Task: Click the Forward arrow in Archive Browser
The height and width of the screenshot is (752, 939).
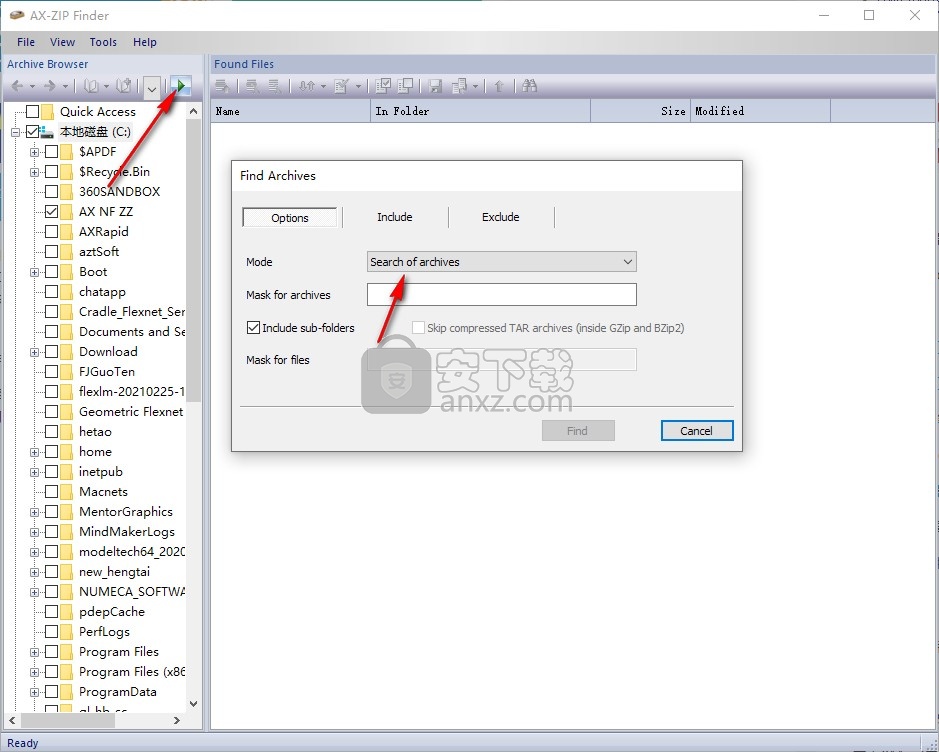Action: click(50, 87)
